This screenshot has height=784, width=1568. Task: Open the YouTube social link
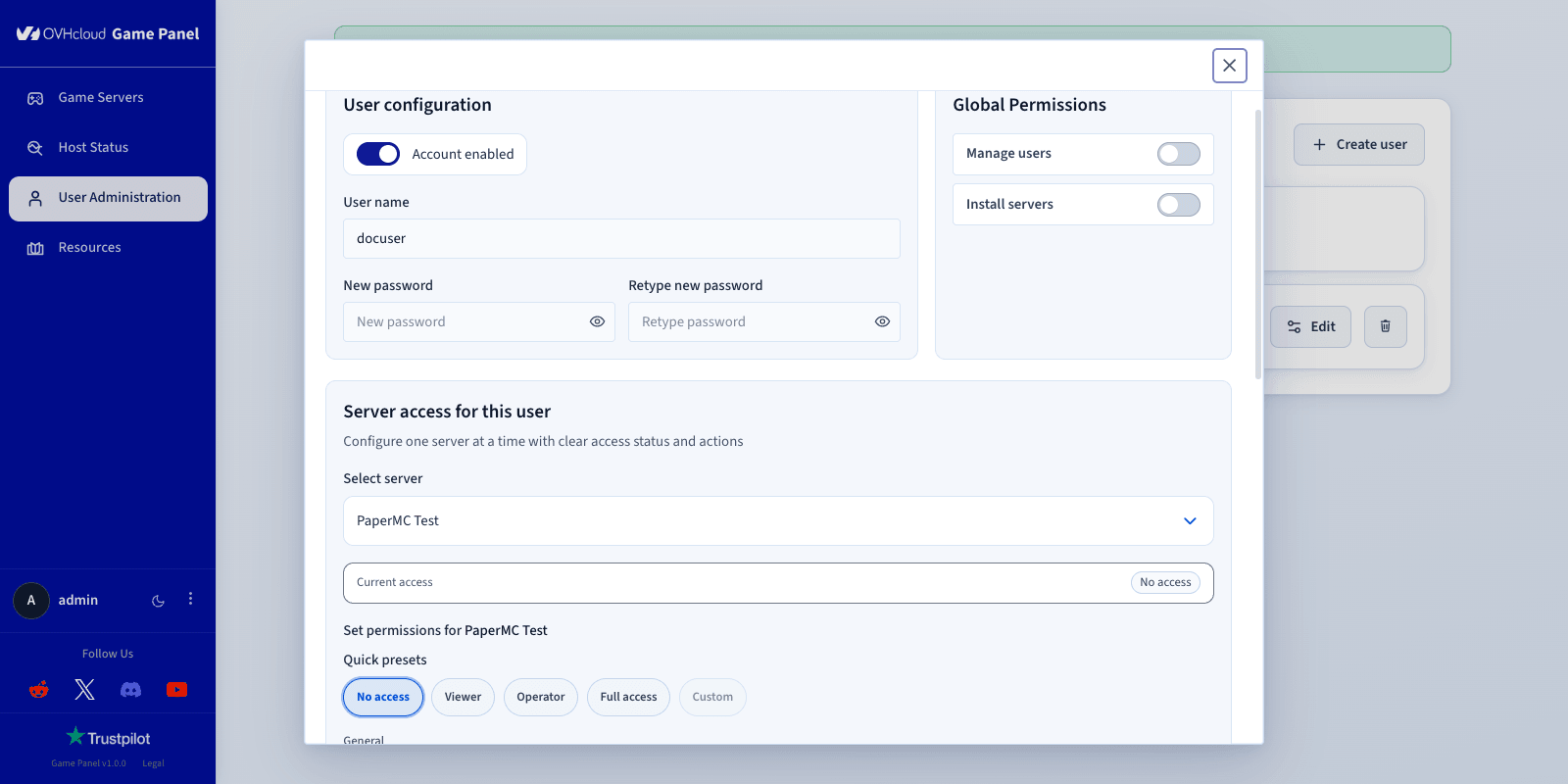point(176,690)
